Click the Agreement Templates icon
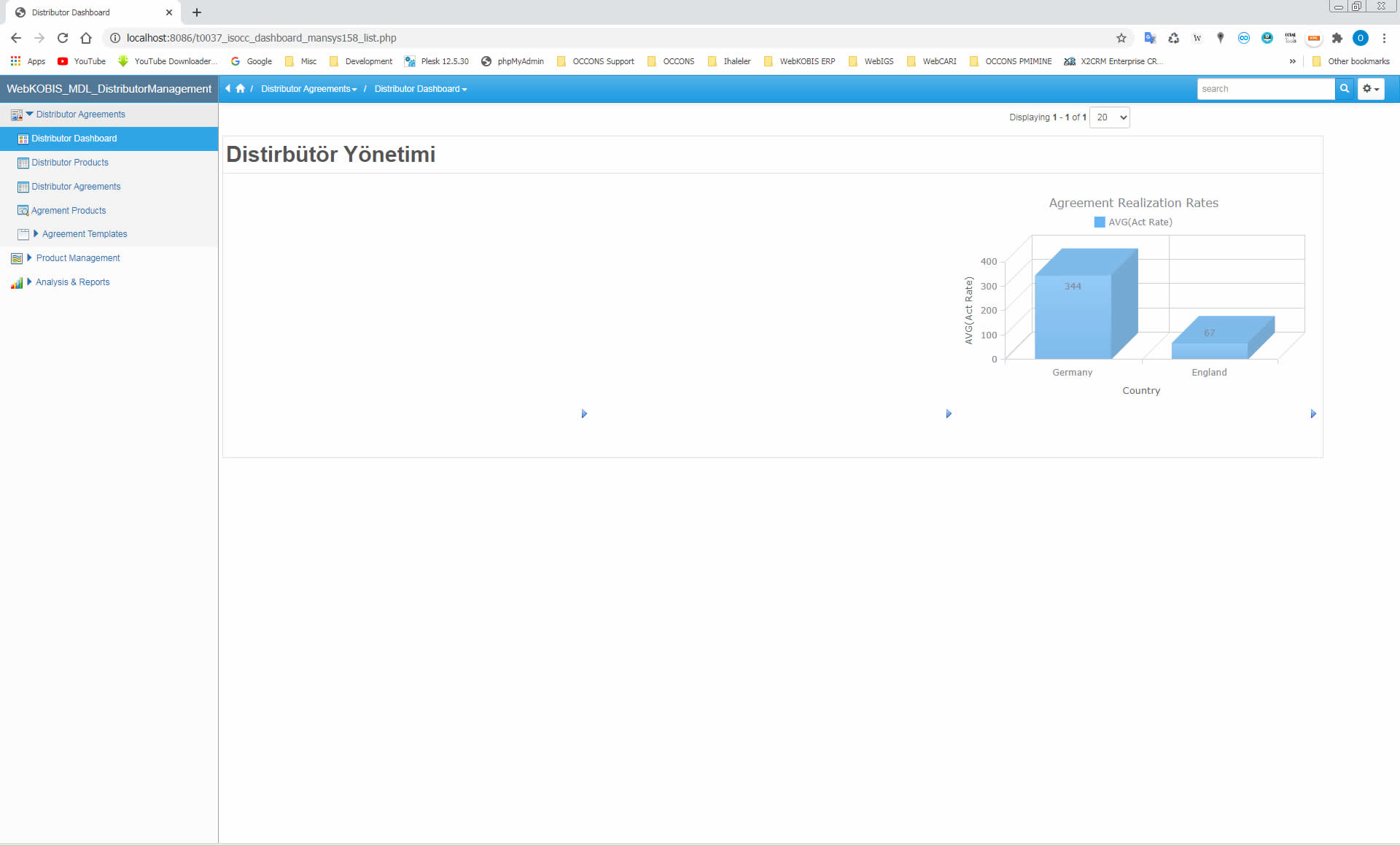 pos(23,234)
